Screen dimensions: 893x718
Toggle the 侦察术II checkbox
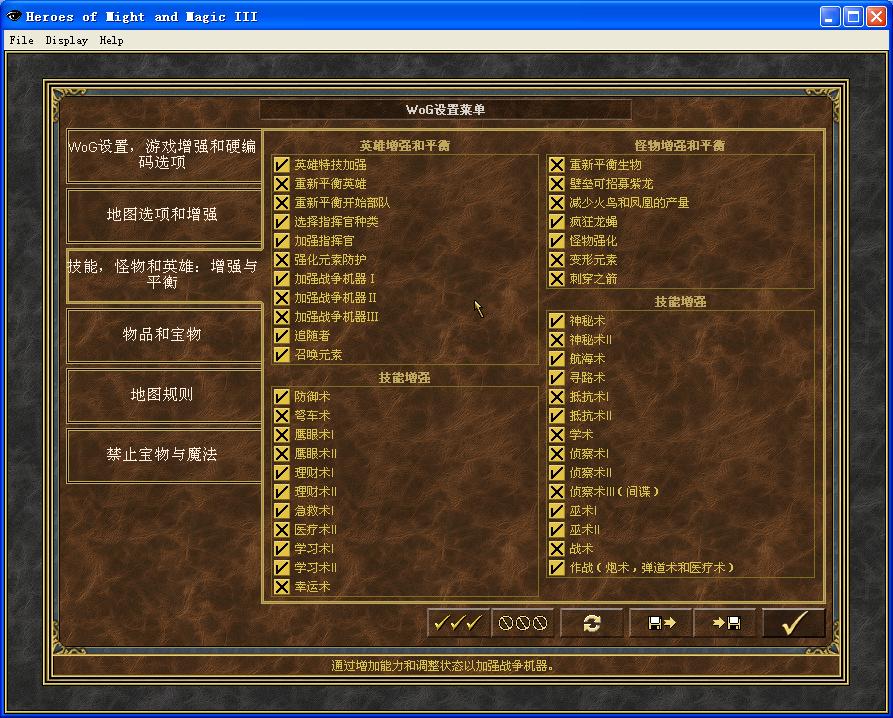pyautogui.click(x=556, y=473)
